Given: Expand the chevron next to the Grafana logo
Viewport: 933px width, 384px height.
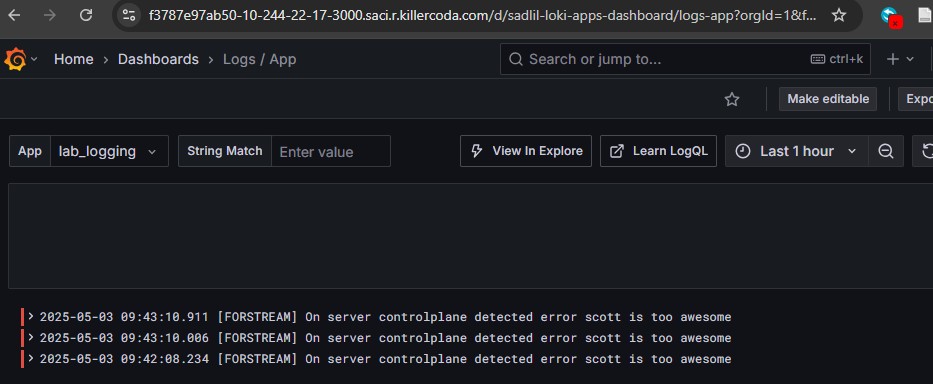Looking at the screenshot, I should (34, 60).
